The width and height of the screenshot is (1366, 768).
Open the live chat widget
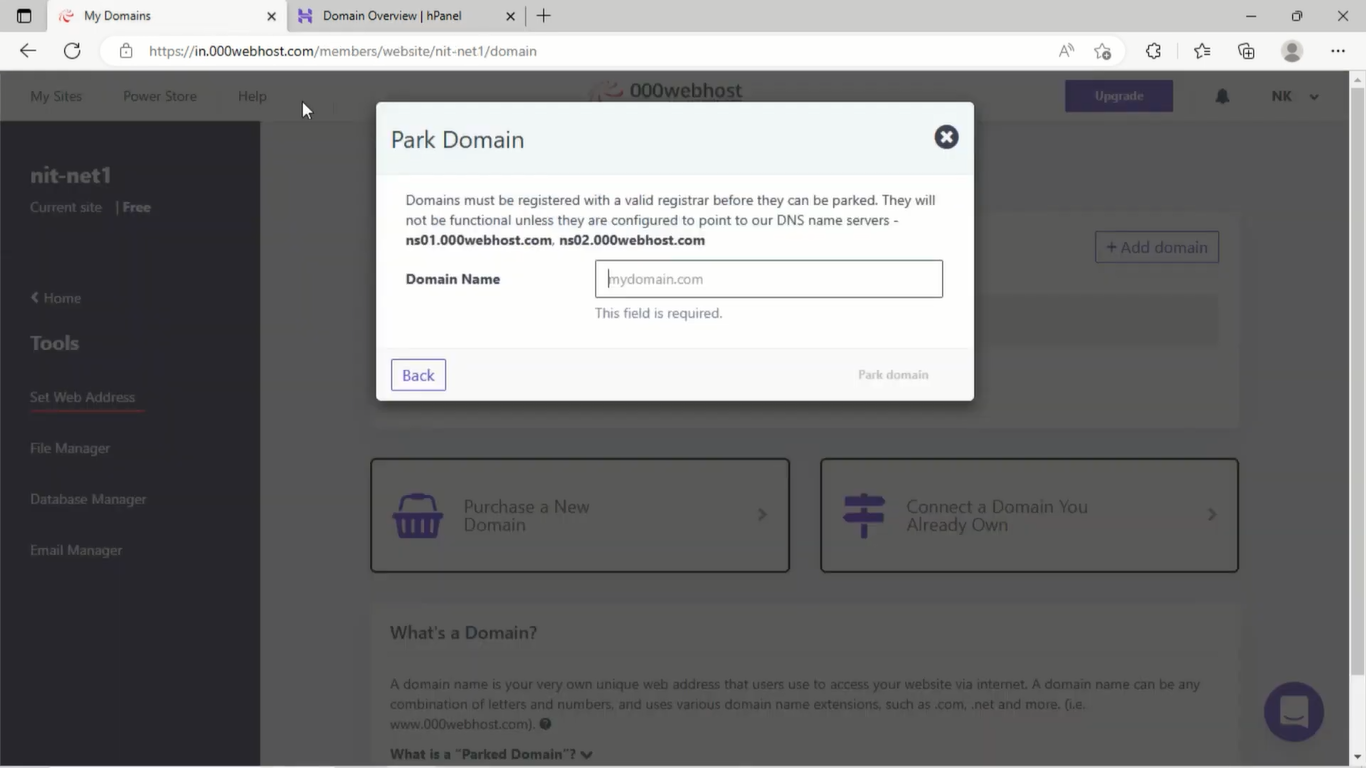tap(1294, 712)
